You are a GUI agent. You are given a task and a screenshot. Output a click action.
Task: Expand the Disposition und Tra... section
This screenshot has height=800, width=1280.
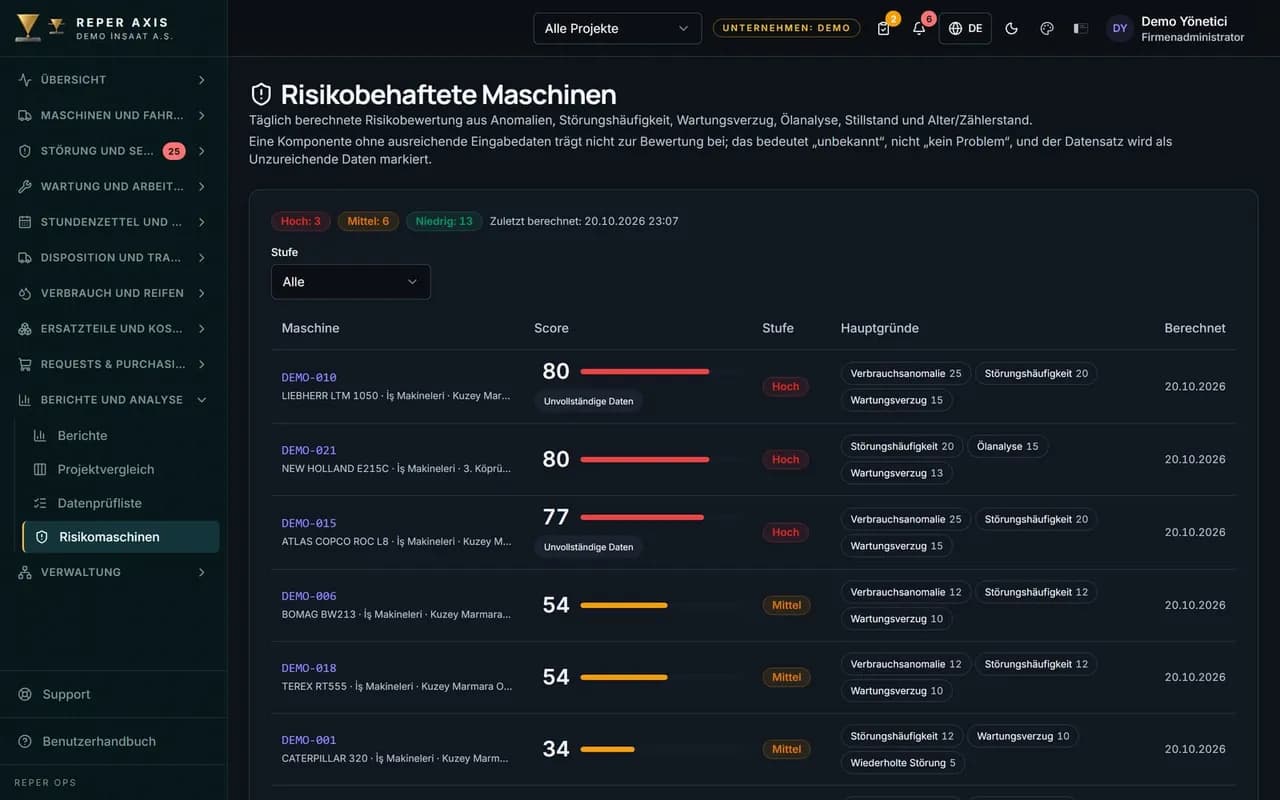(113, 257)
